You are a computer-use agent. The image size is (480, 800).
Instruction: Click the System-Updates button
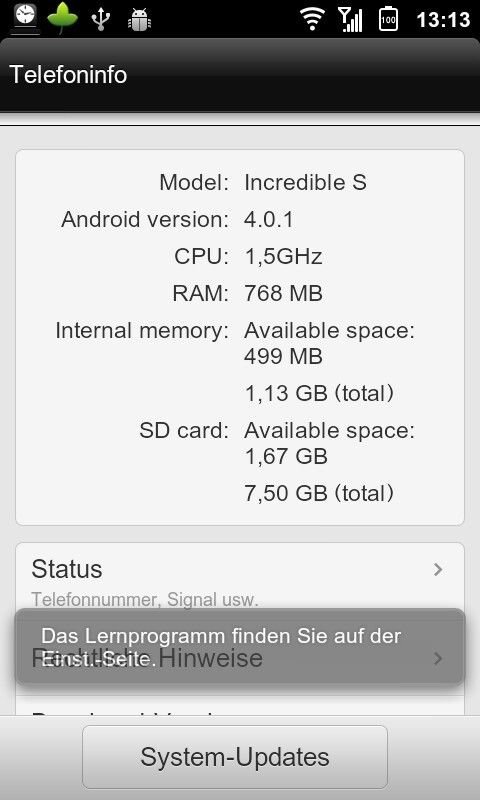click(x=235, y=757)
